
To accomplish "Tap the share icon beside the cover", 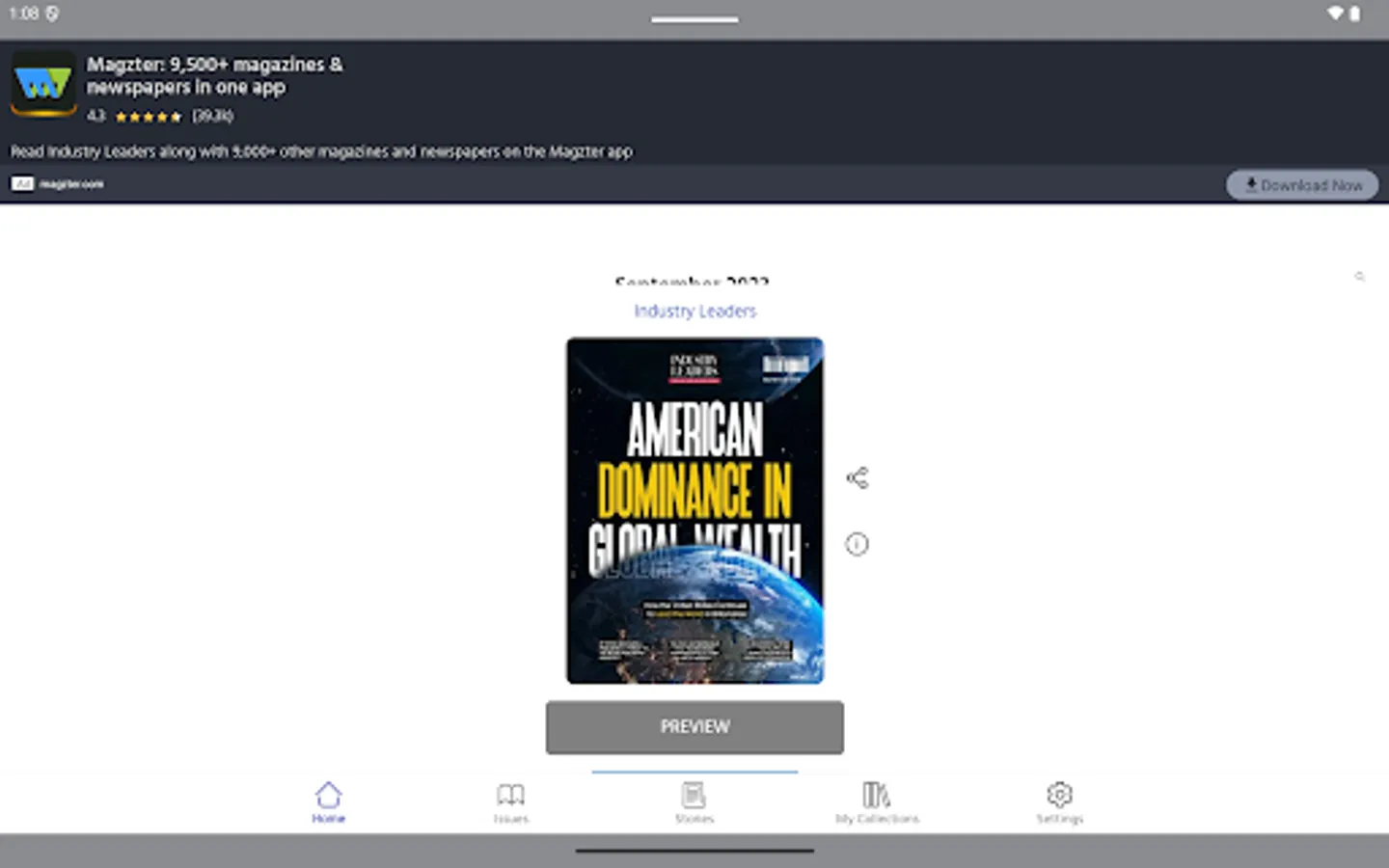I will (x=858, y=477).
